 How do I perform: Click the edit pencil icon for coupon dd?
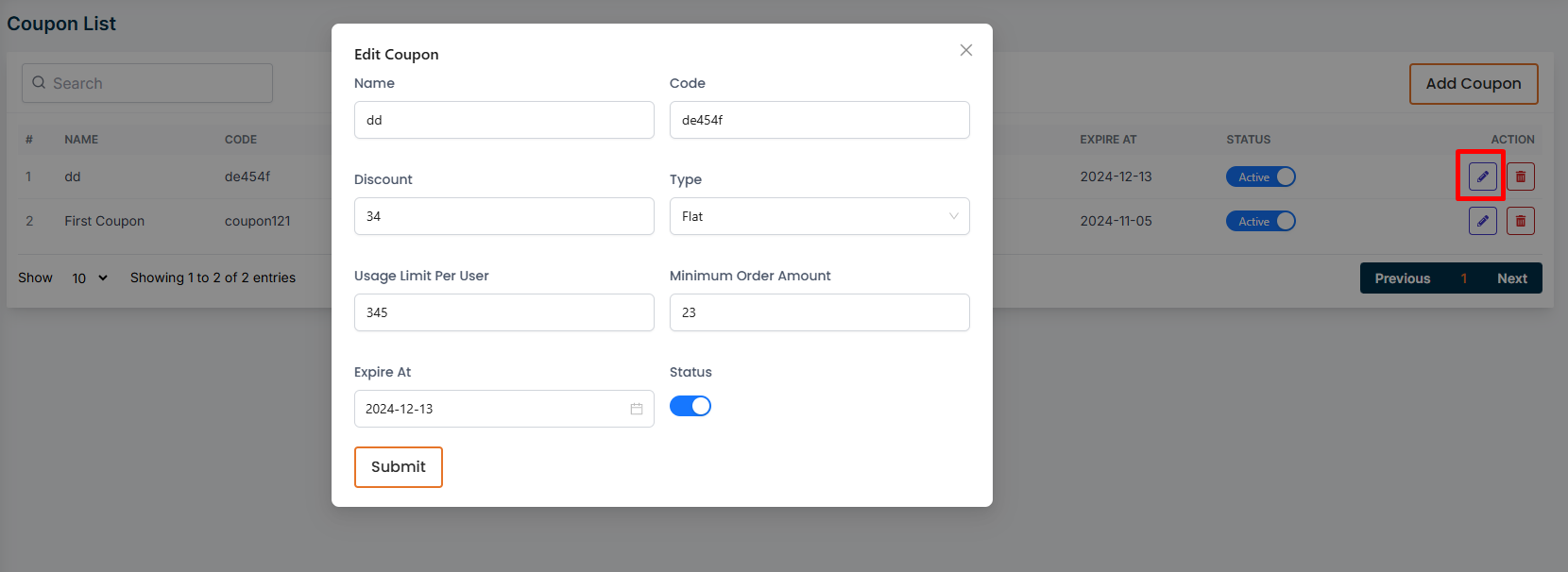coord(1482,177)
